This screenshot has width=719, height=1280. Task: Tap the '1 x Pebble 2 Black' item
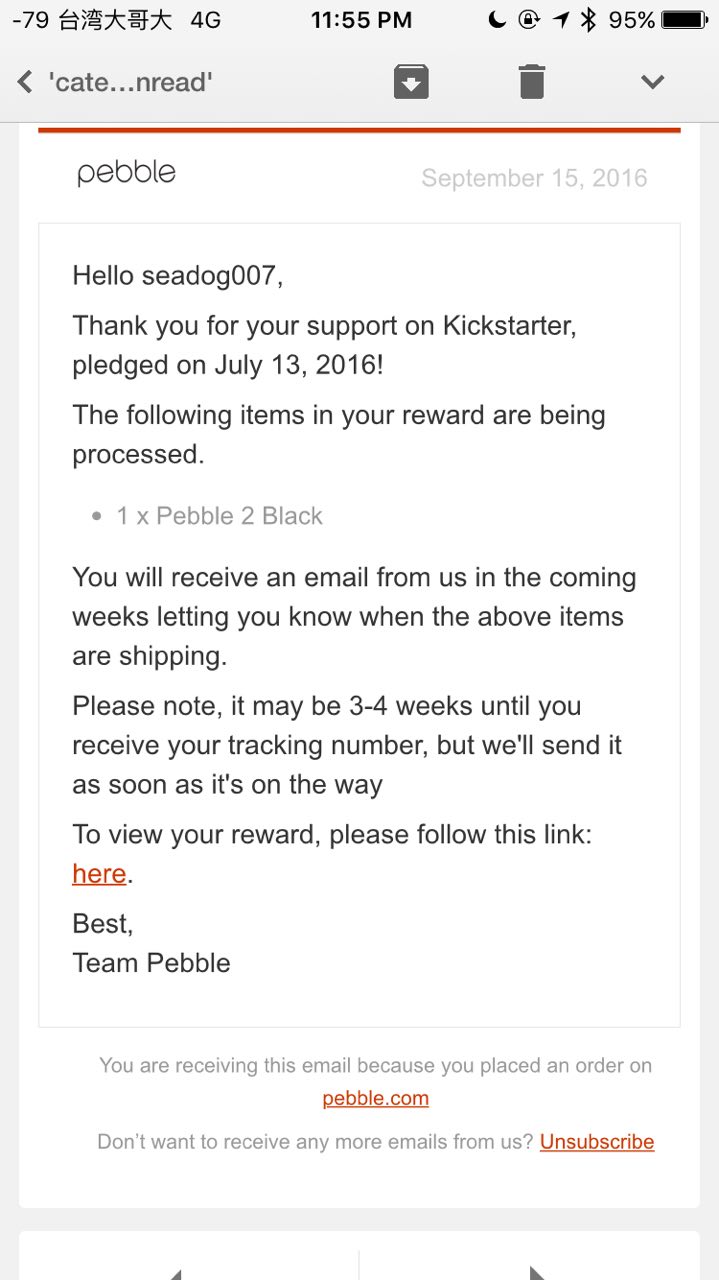tap(219, 516)
